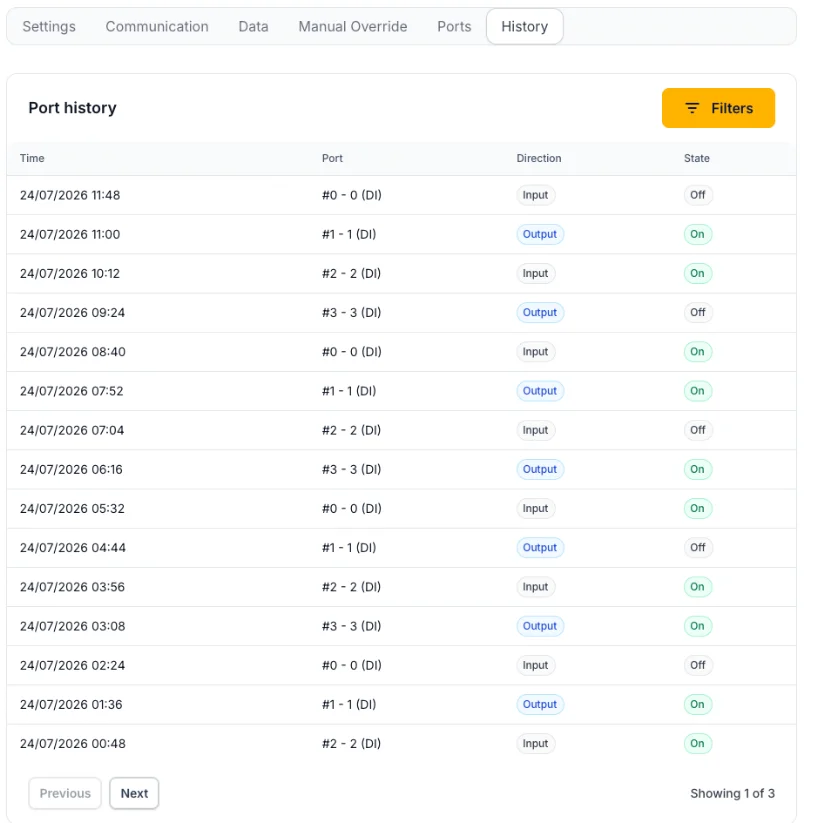The width and height of the screenshot is (818, 823).
Task: Go to Next page of history
Action: pos(134,793)
